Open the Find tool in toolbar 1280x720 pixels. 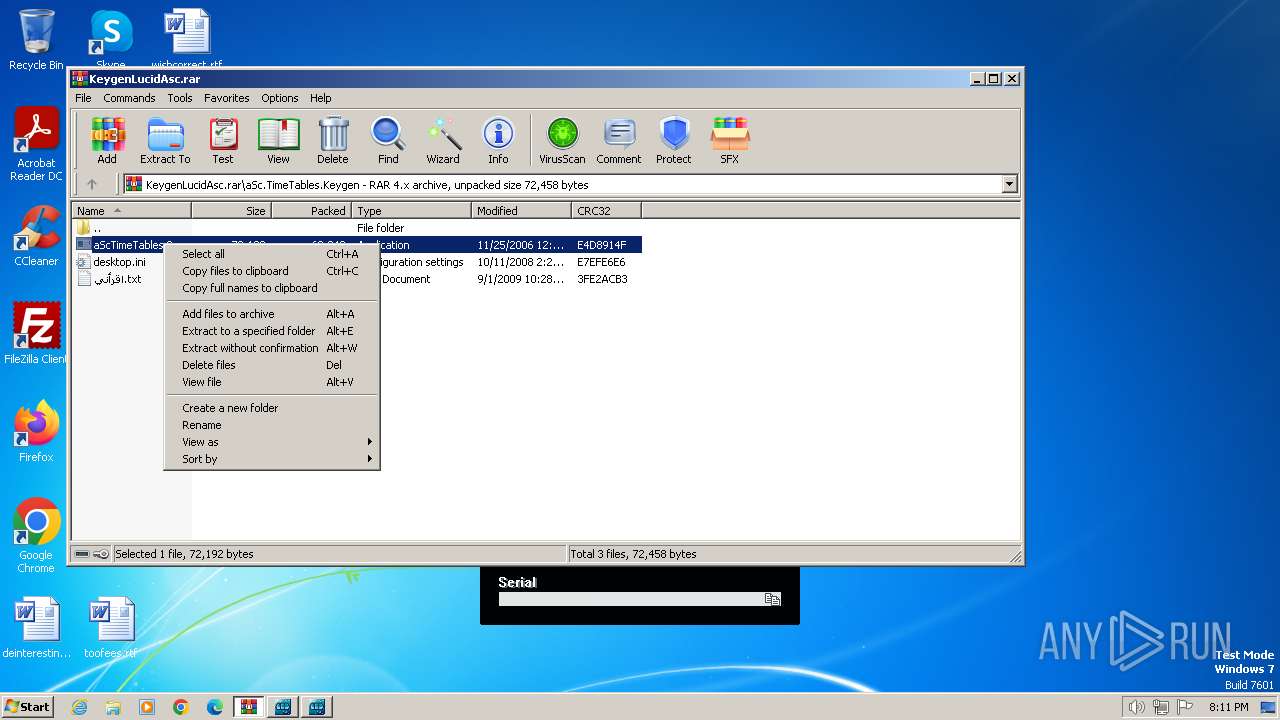point(388,141)
